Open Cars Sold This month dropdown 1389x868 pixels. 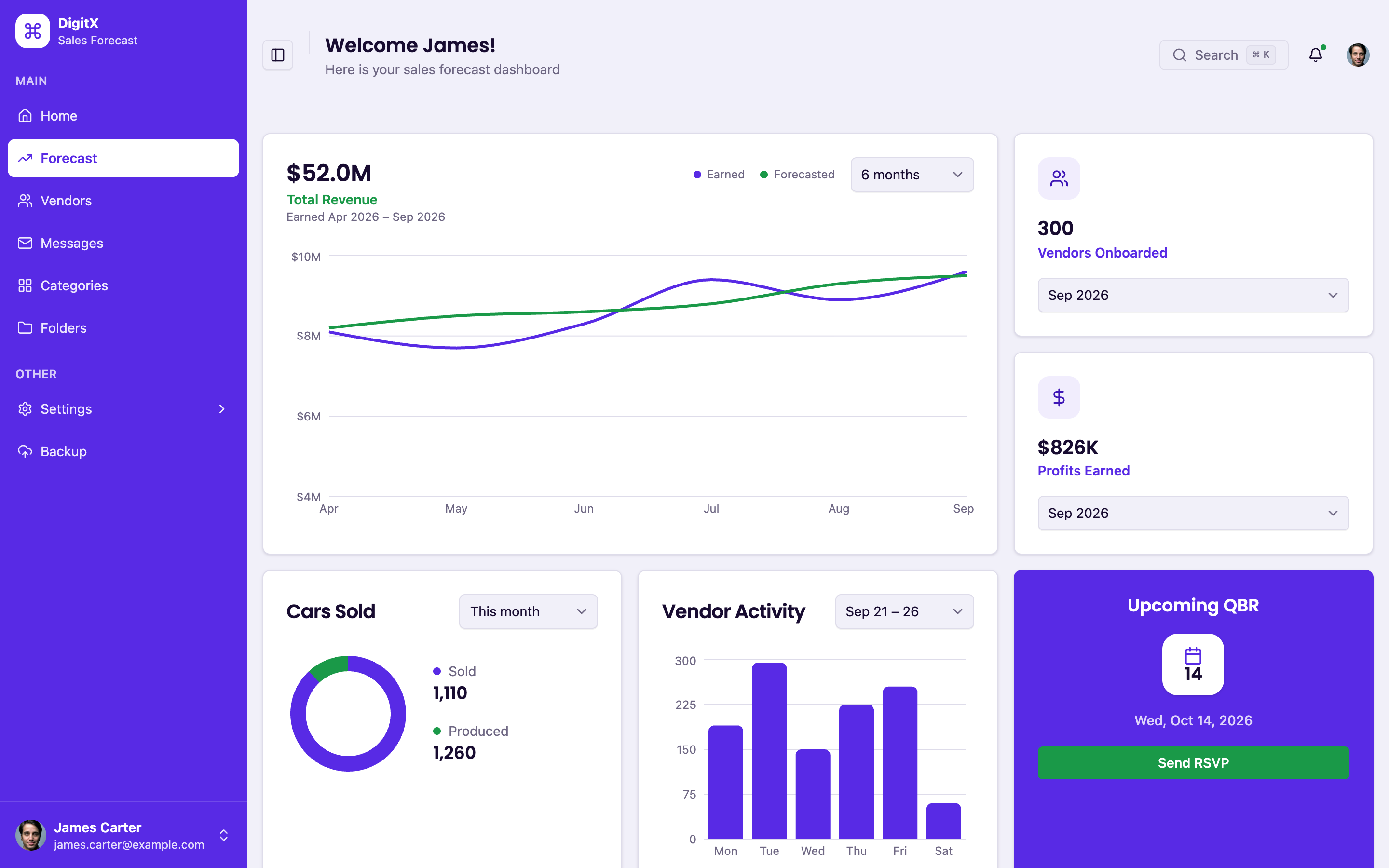pyautogui.click(x=528, y=611)
